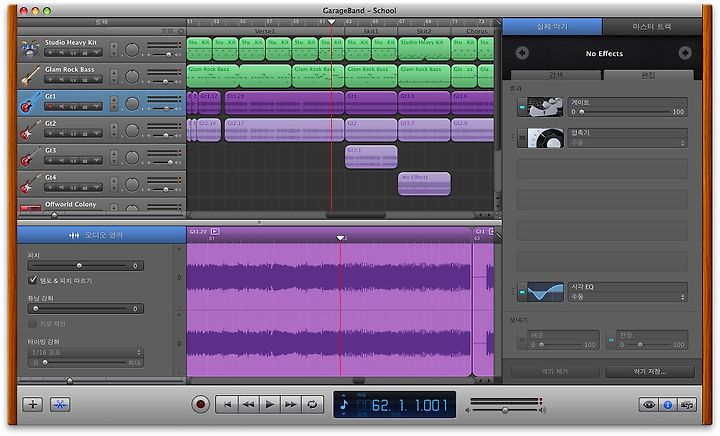The image size is (720, 436).
Task: Open the 1/16 note timing popup
Action: (85, 352)
